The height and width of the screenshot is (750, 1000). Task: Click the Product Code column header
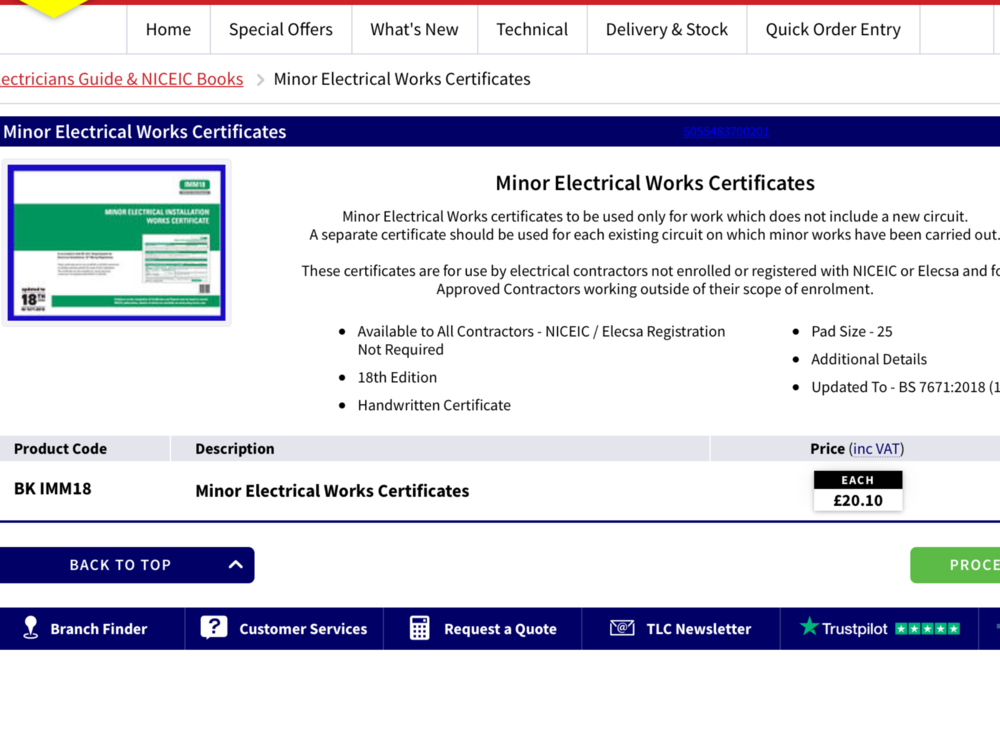point(61,449)
